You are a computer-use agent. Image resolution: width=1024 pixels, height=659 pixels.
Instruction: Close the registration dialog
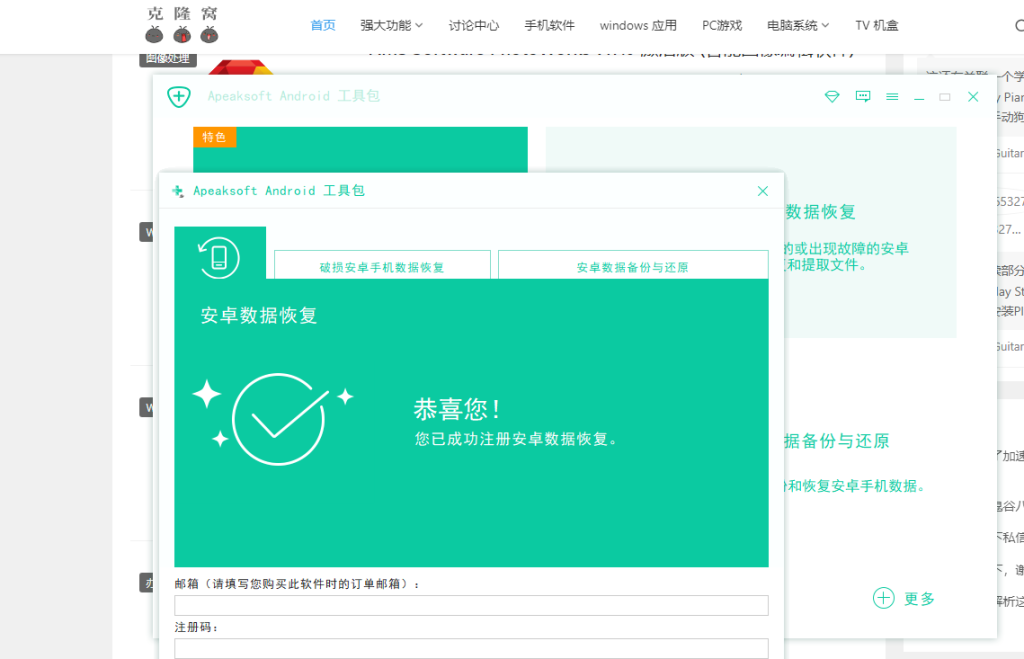(x=763, y=191)
